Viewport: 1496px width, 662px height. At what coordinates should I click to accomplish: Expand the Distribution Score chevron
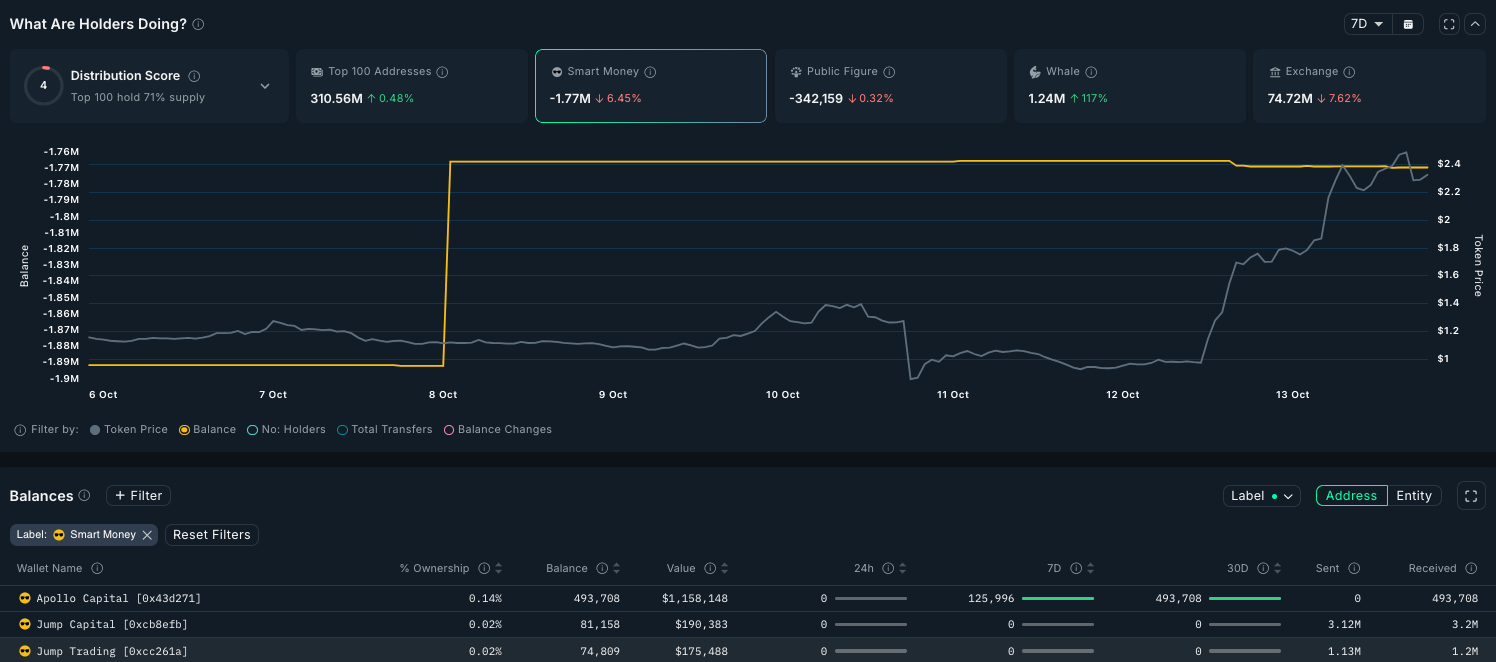265,86
